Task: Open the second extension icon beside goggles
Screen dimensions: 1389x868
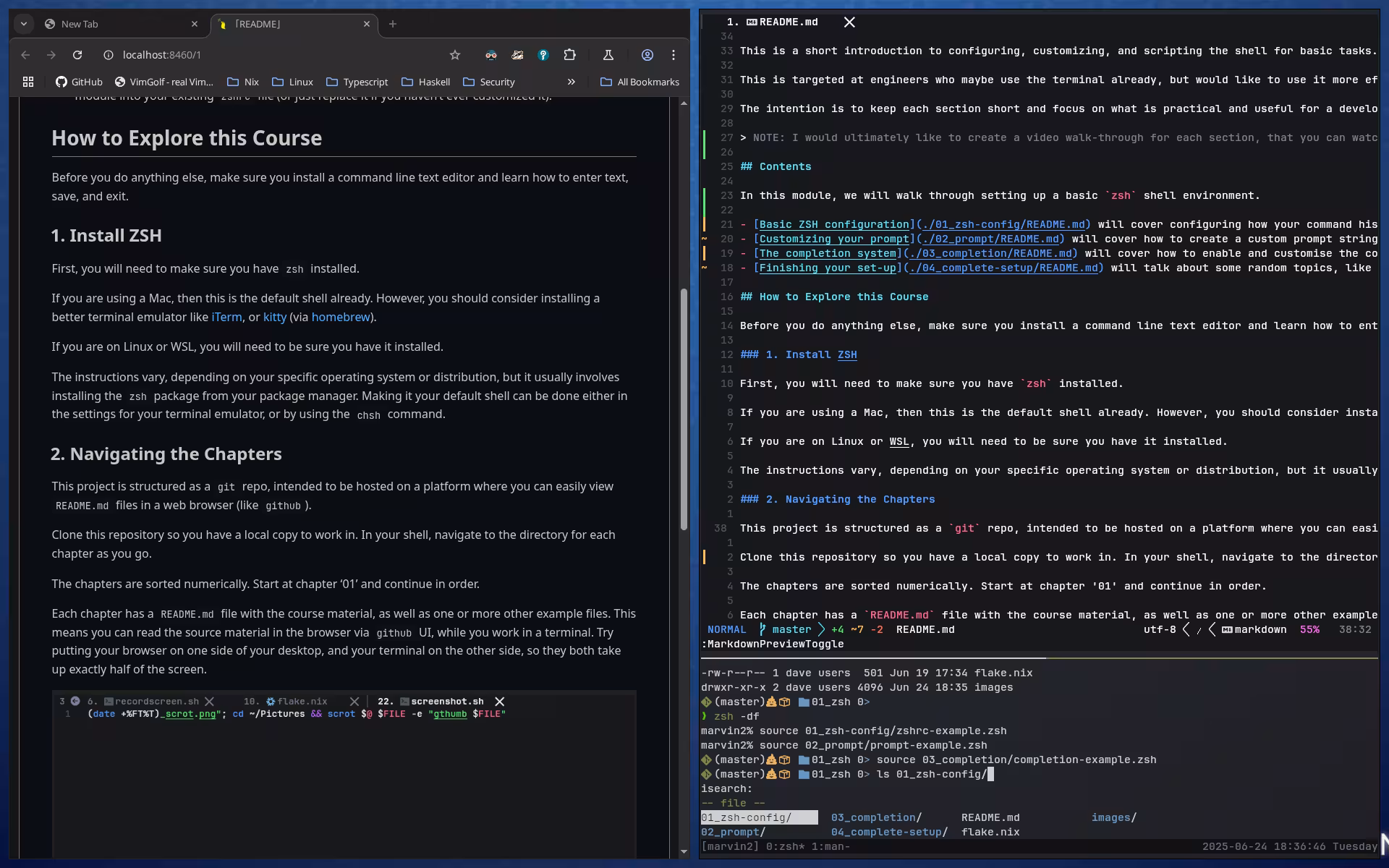Action: [x=517, y=55]
